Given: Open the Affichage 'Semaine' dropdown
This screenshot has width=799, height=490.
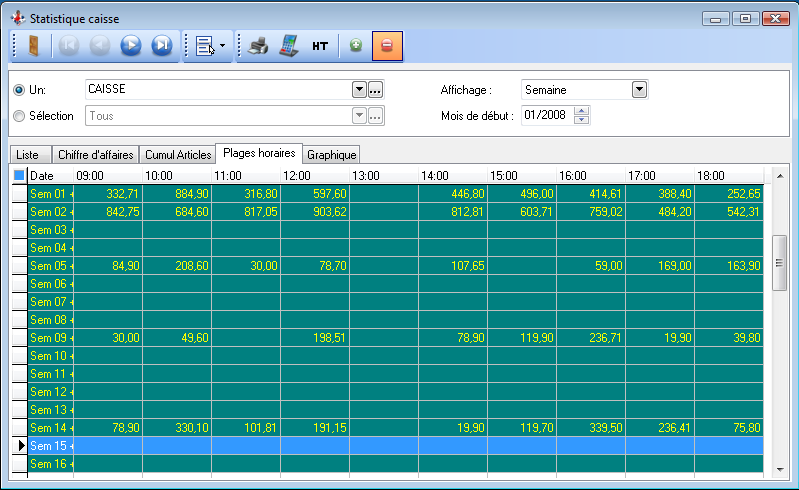Looking at the screenshot, I should (639, 90).
